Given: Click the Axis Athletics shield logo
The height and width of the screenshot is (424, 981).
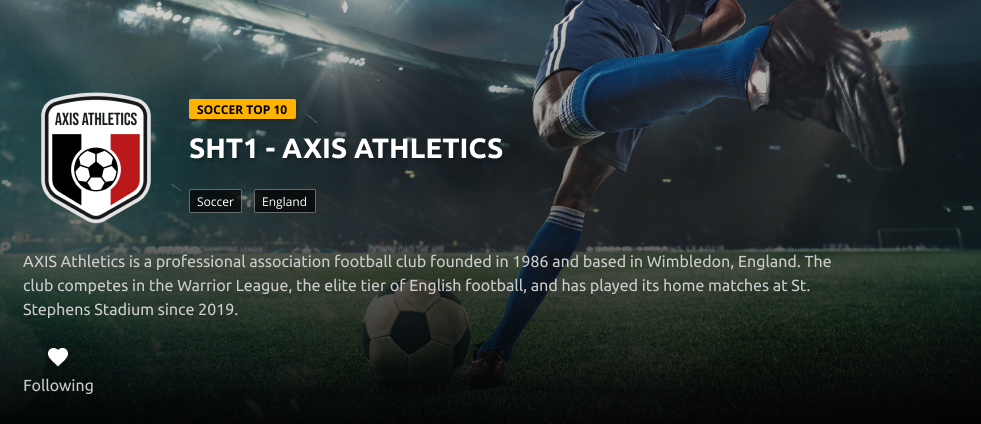Looking at the screenshot, I should [x=96, y=158].
